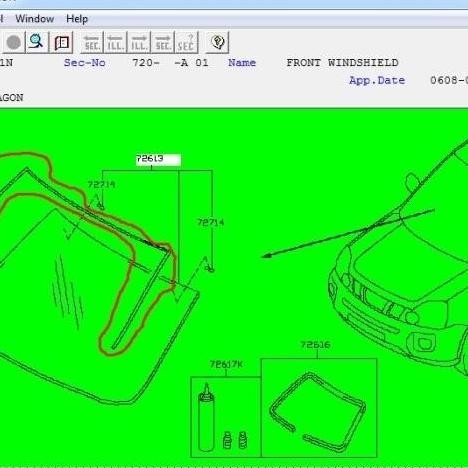Click the section number 720- value
The height and width of the screenshot is (468, 468).
pyautogui.click(x=146, y=63)
